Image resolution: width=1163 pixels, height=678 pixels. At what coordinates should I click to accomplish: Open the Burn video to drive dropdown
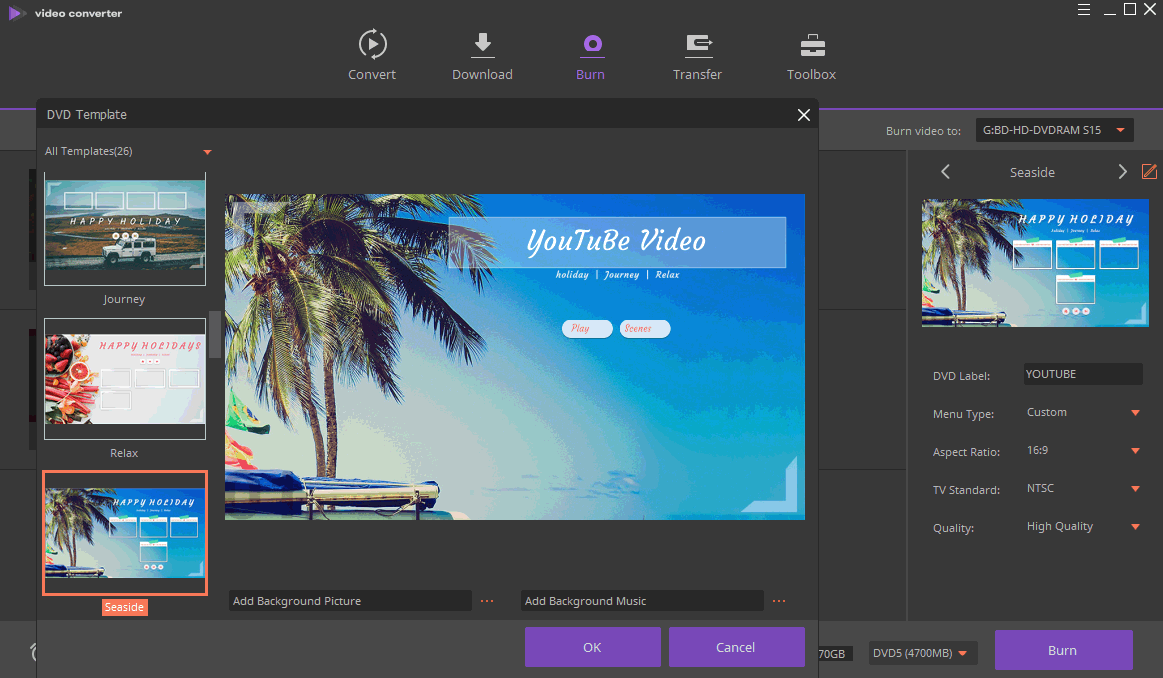tap(1055, 130)
